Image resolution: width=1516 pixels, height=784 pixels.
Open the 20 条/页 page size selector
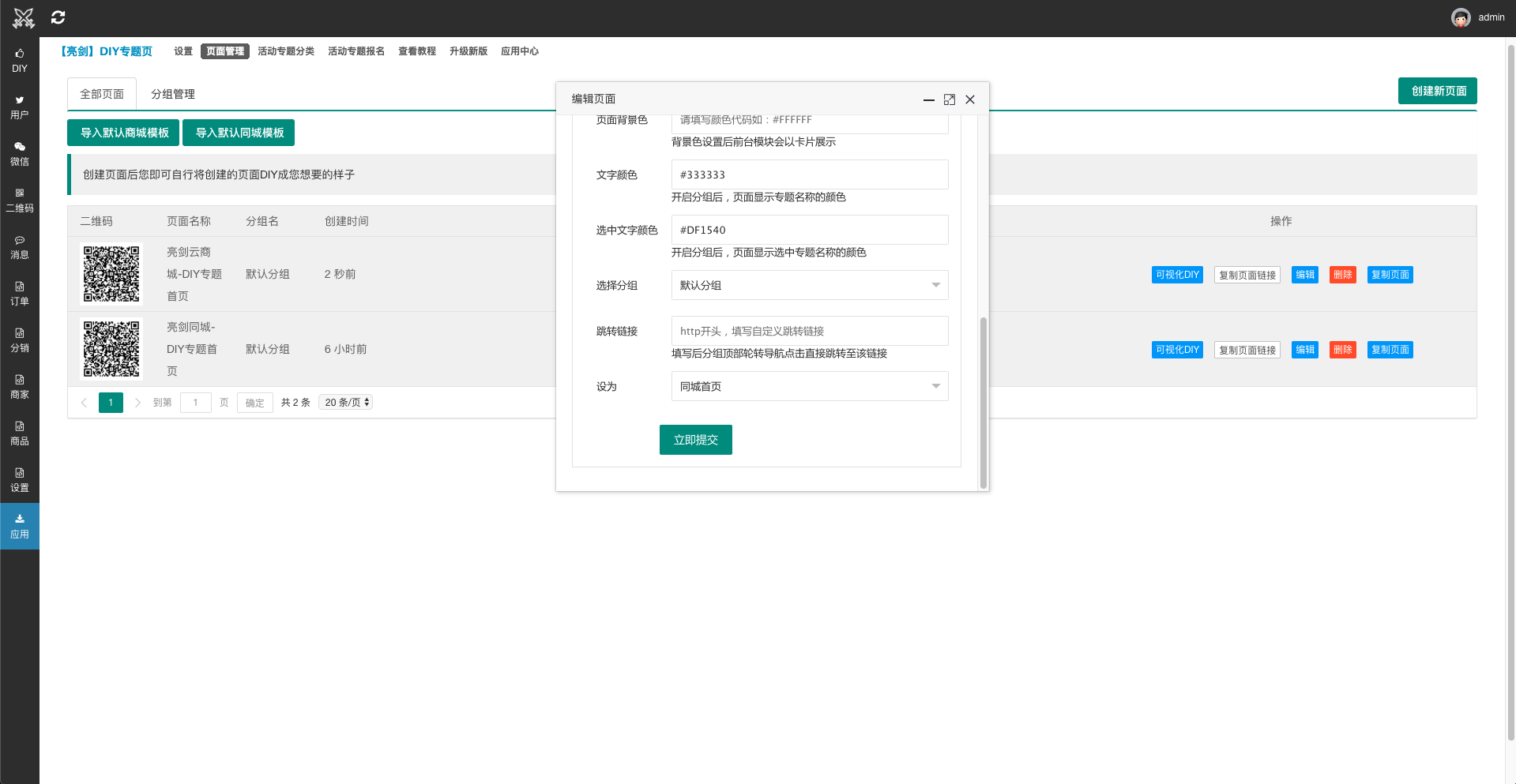[x=346, y=403]
